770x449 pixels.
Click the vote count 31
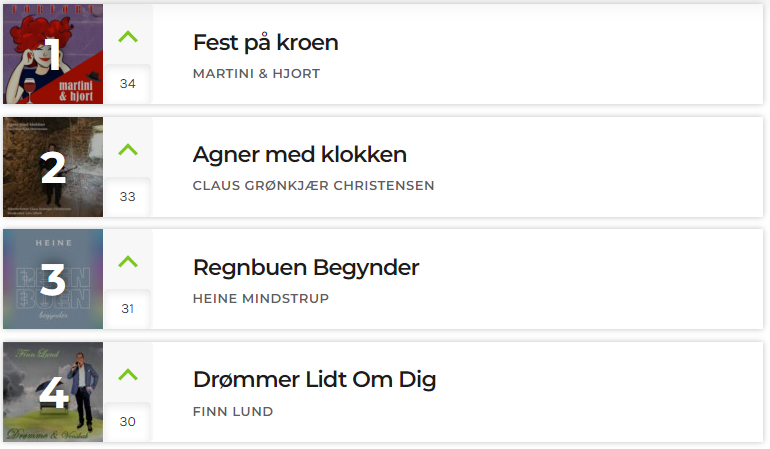click(128, 309)
